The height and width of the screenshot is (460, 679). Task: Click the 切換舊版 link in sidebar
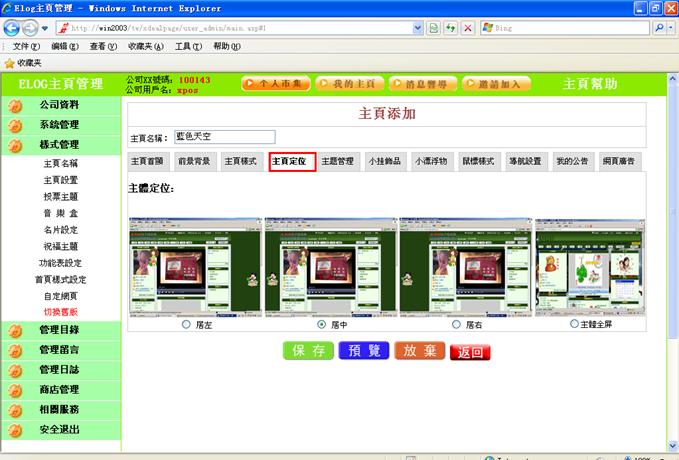(x=60, y=312)
